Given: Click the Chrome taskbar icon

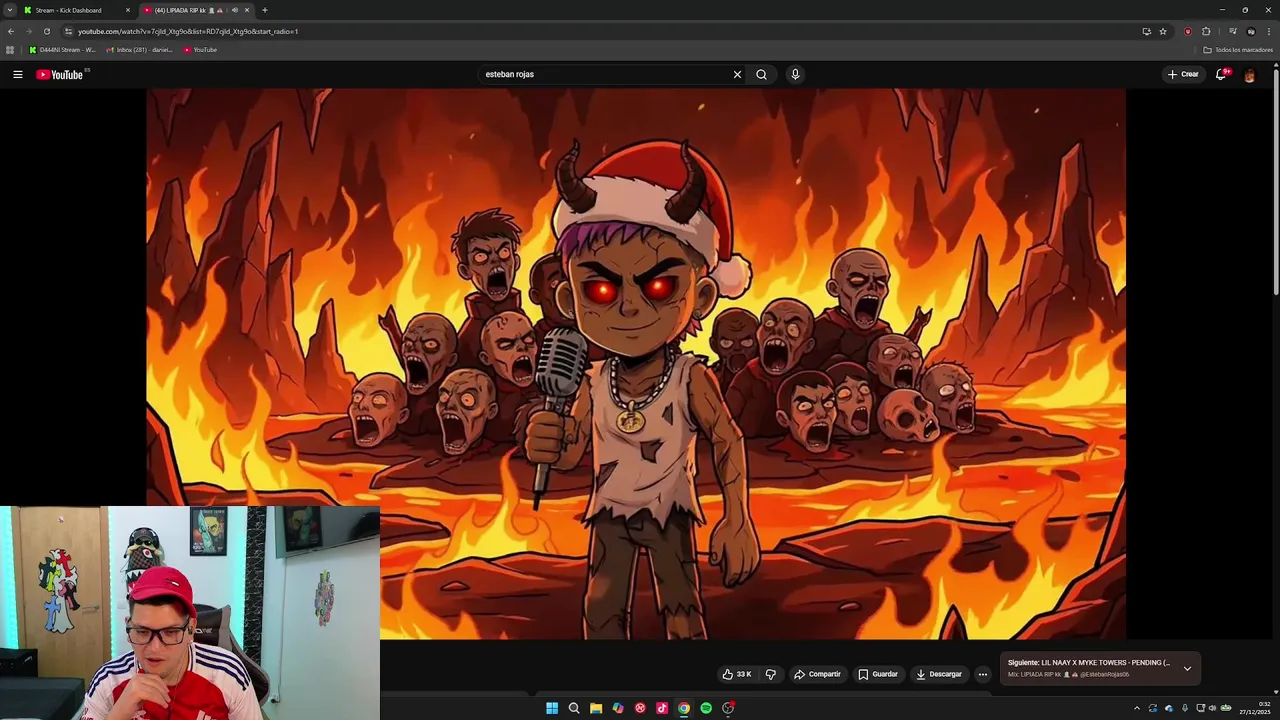Looking at the screenshot, I should tap(684, 708).
